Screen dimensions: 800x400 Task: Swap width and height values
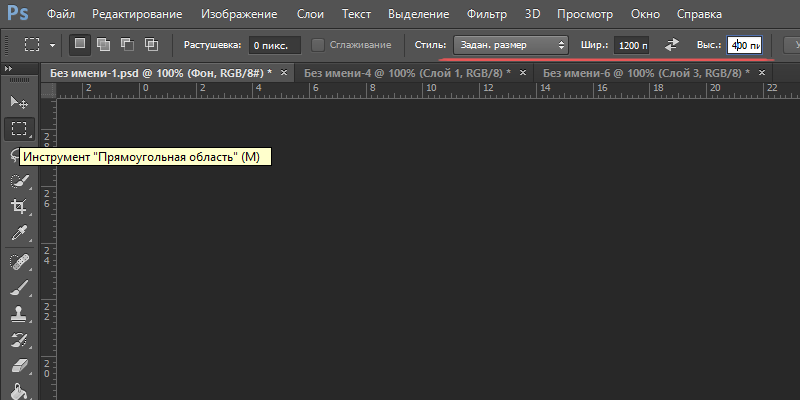click(671, 45)
